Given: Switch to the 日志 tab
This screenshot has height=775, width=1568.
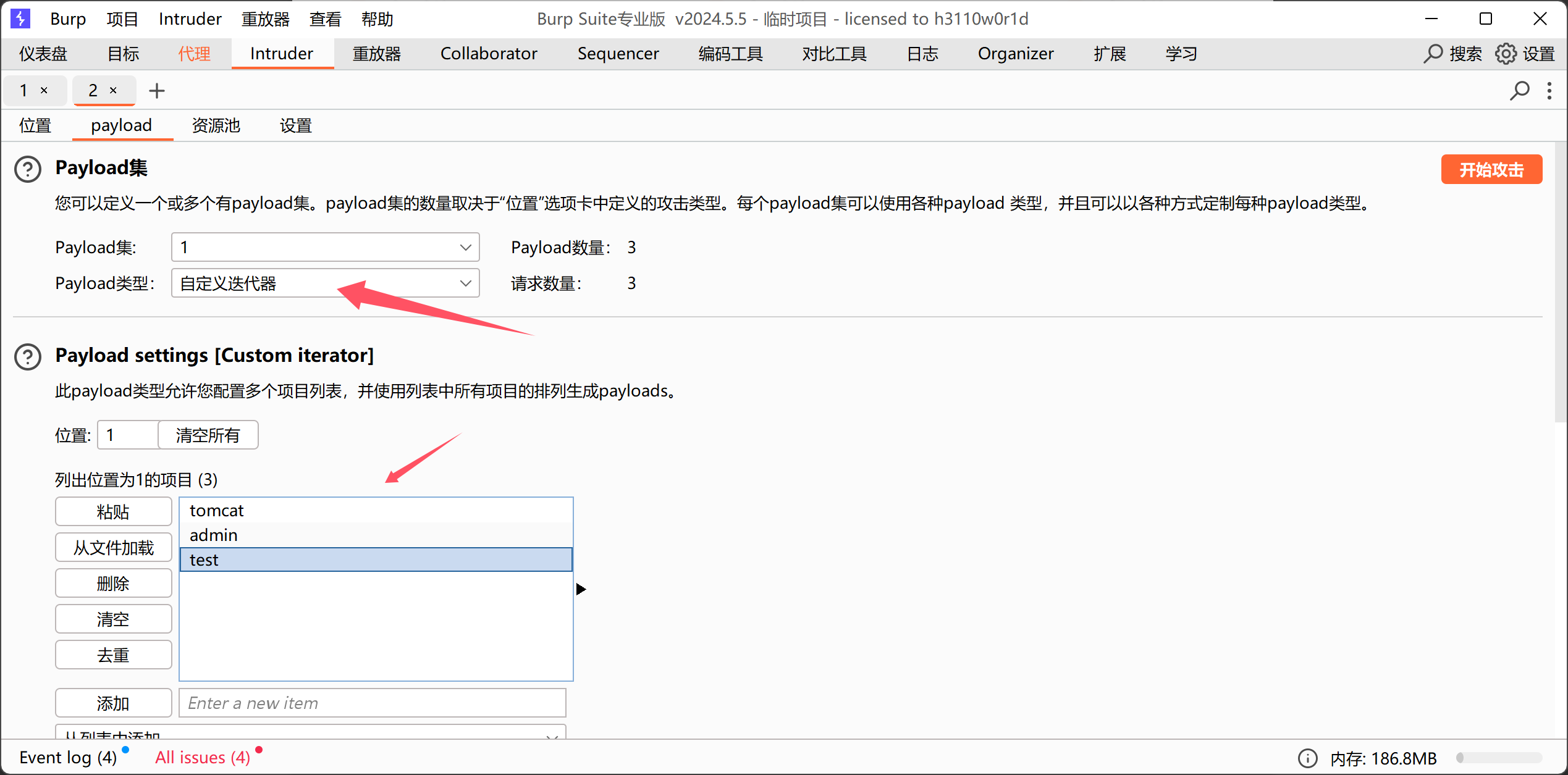Looking at the screenshot, I should (x=923, y=54).
